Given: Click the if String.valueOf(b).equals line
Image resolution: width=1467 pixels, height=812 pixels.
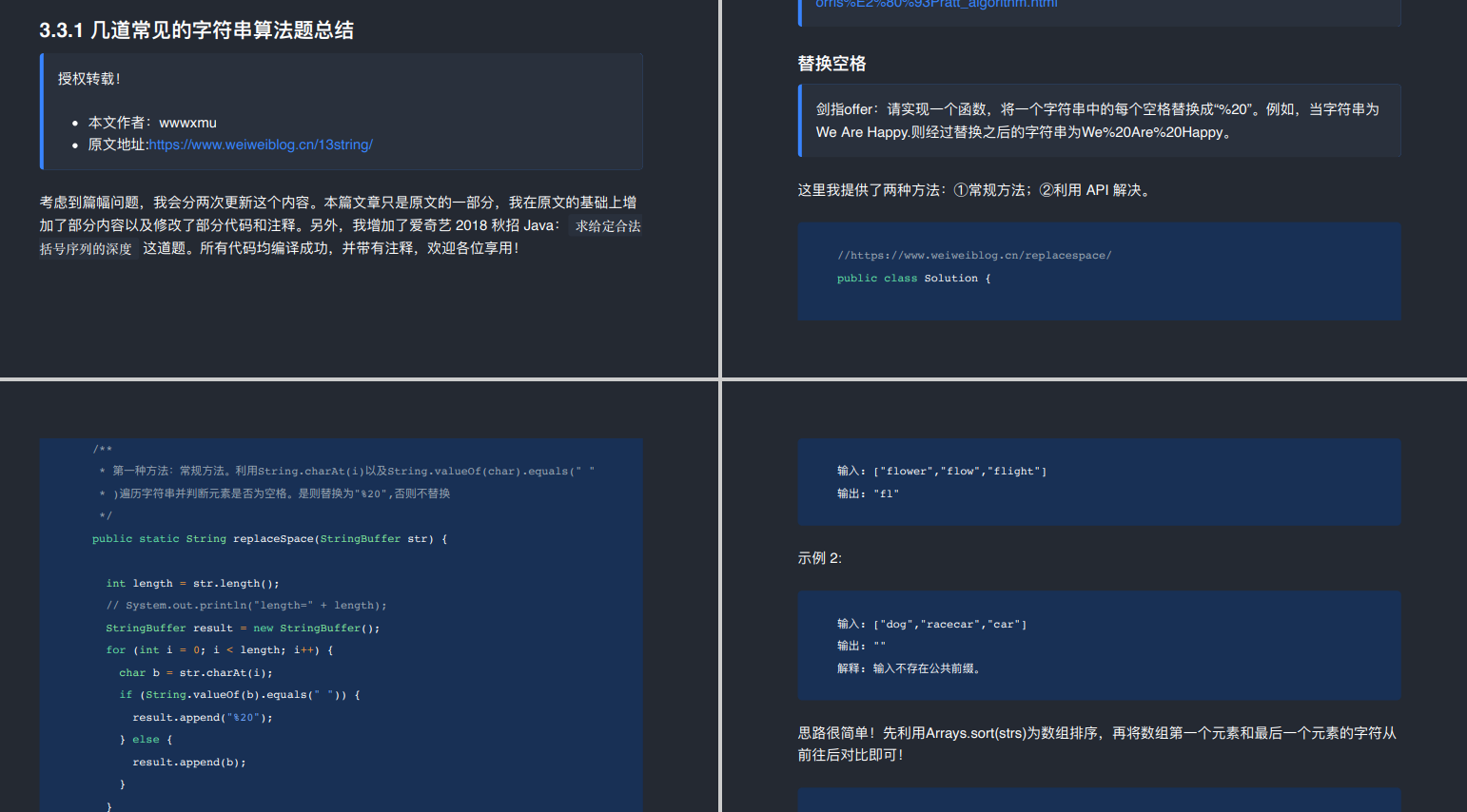Looking at the screenshot, I should [x=240, y=695].
